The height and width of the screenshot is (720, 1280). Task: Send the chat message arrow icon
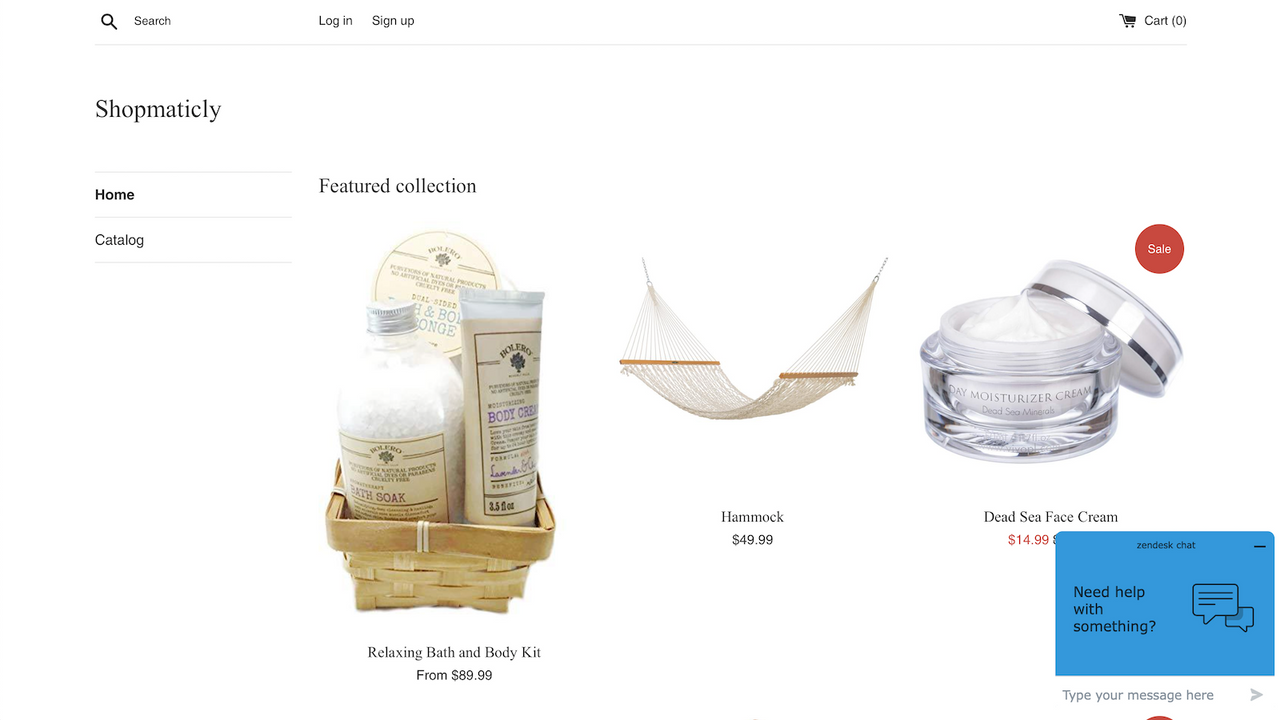[1256, 695]
